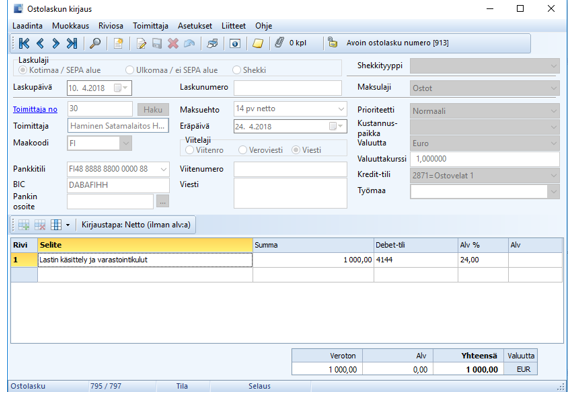Expand the Työmaa dropdown

[553, 192]
